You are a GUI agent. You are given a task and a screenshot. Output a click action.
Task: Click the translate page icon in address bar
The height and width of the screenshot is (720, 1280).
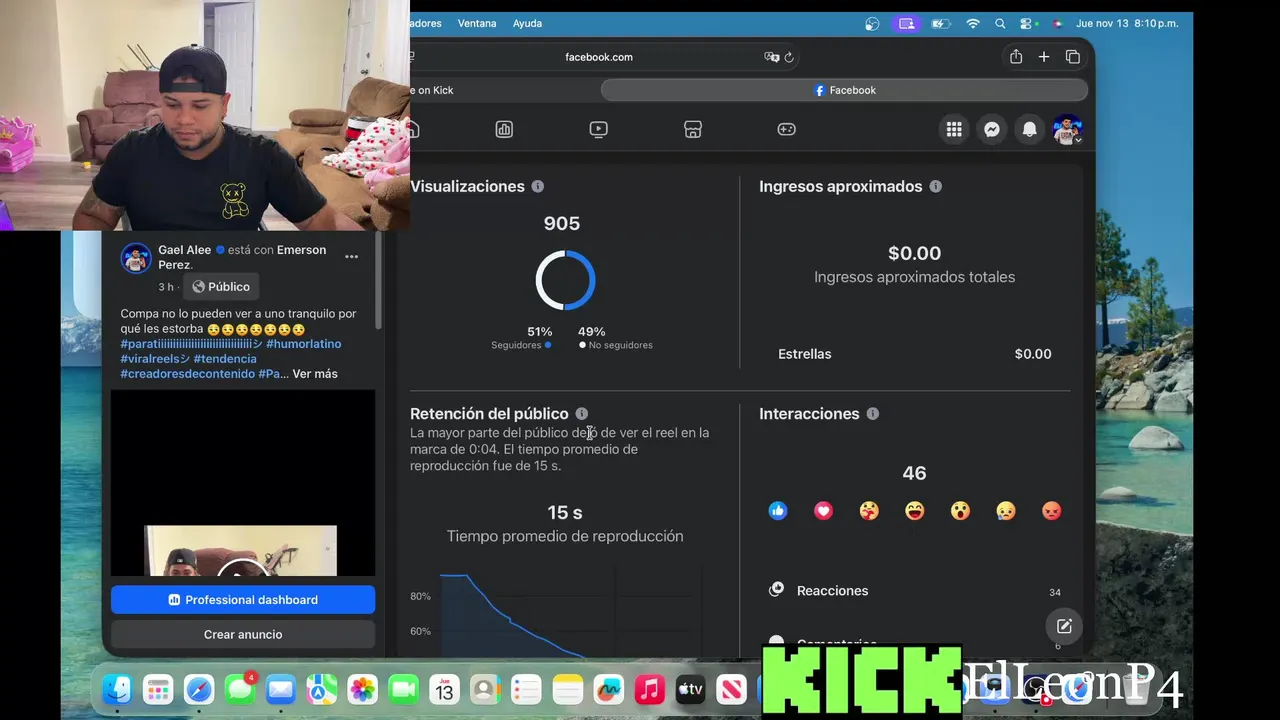[x=771, y=57]
